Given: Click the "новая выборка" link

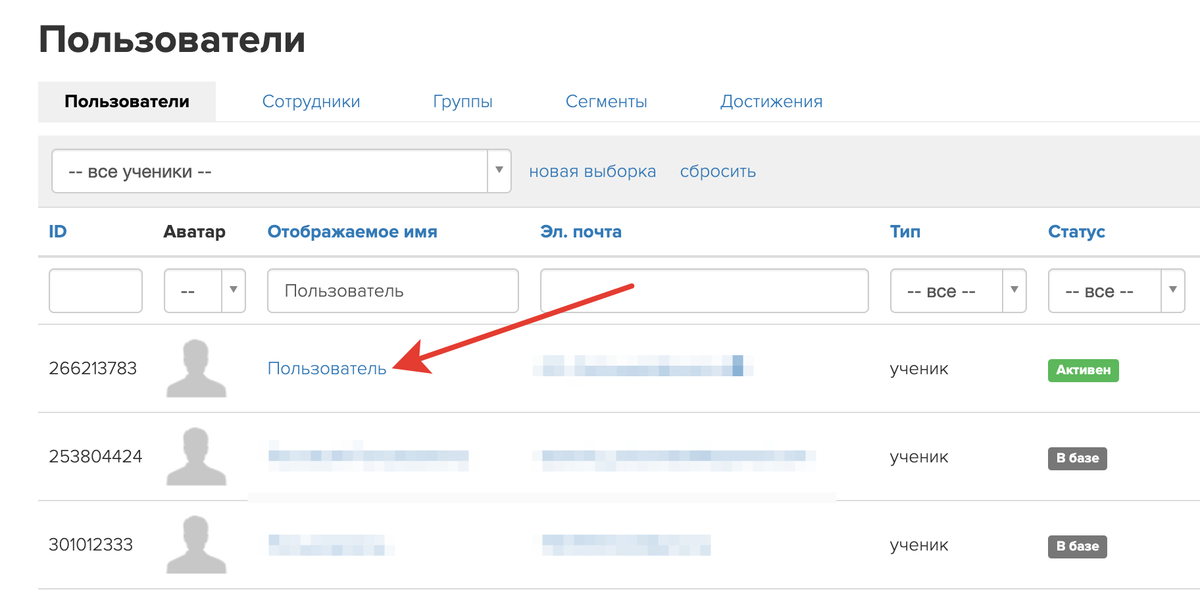Looking at the screenshot, I should tap(592, 171).
